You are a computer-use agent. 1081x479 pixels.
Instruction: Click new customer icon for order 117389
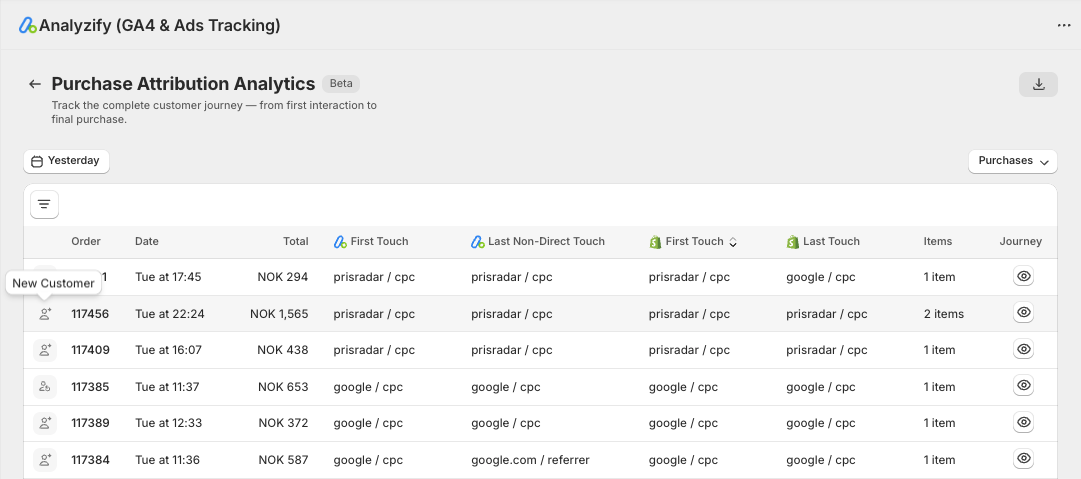pyautogui.click(x=45, y=423)
